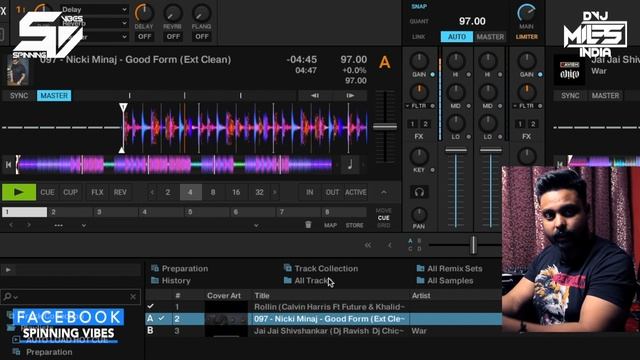Open the History favorite folder
Image resolution: width=640 pixels, height=360 pixels.
tap(171, 281)
